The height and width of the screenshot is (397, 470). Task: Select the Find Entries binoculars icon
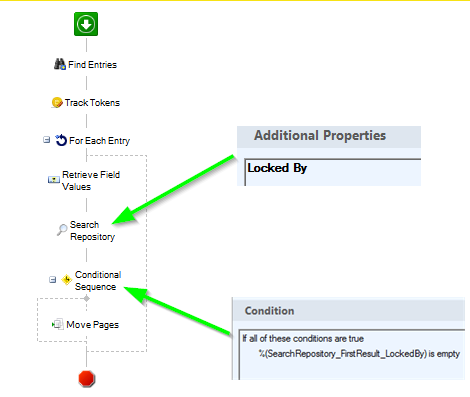60,64
